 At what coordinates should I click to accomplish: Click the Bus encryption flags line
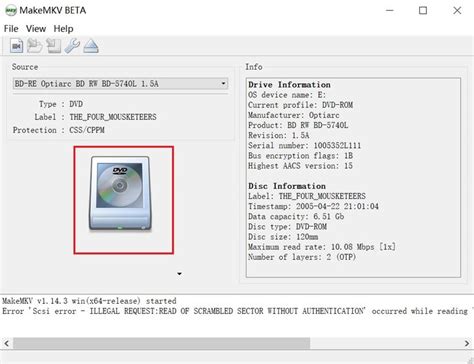(300, 156)
